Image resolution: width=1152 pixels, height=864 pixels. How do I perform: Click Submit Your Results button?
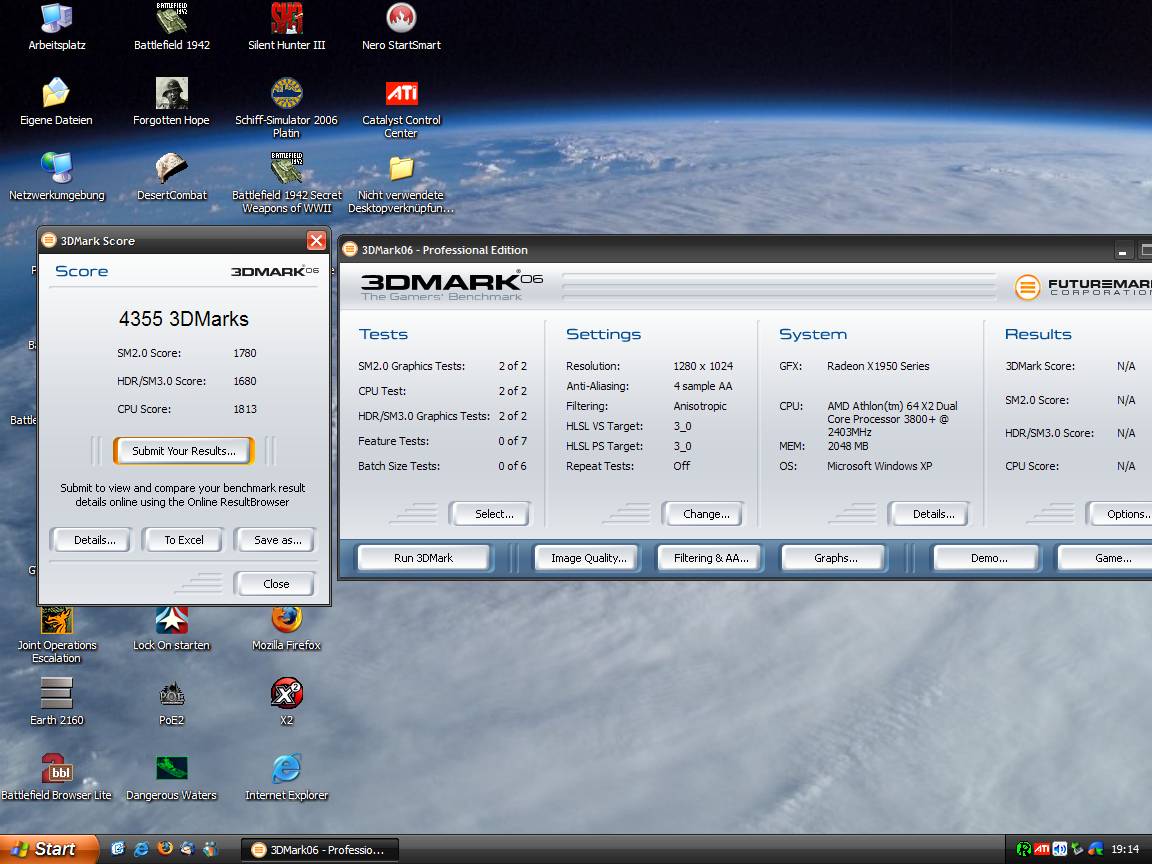(x=184, y=451)
